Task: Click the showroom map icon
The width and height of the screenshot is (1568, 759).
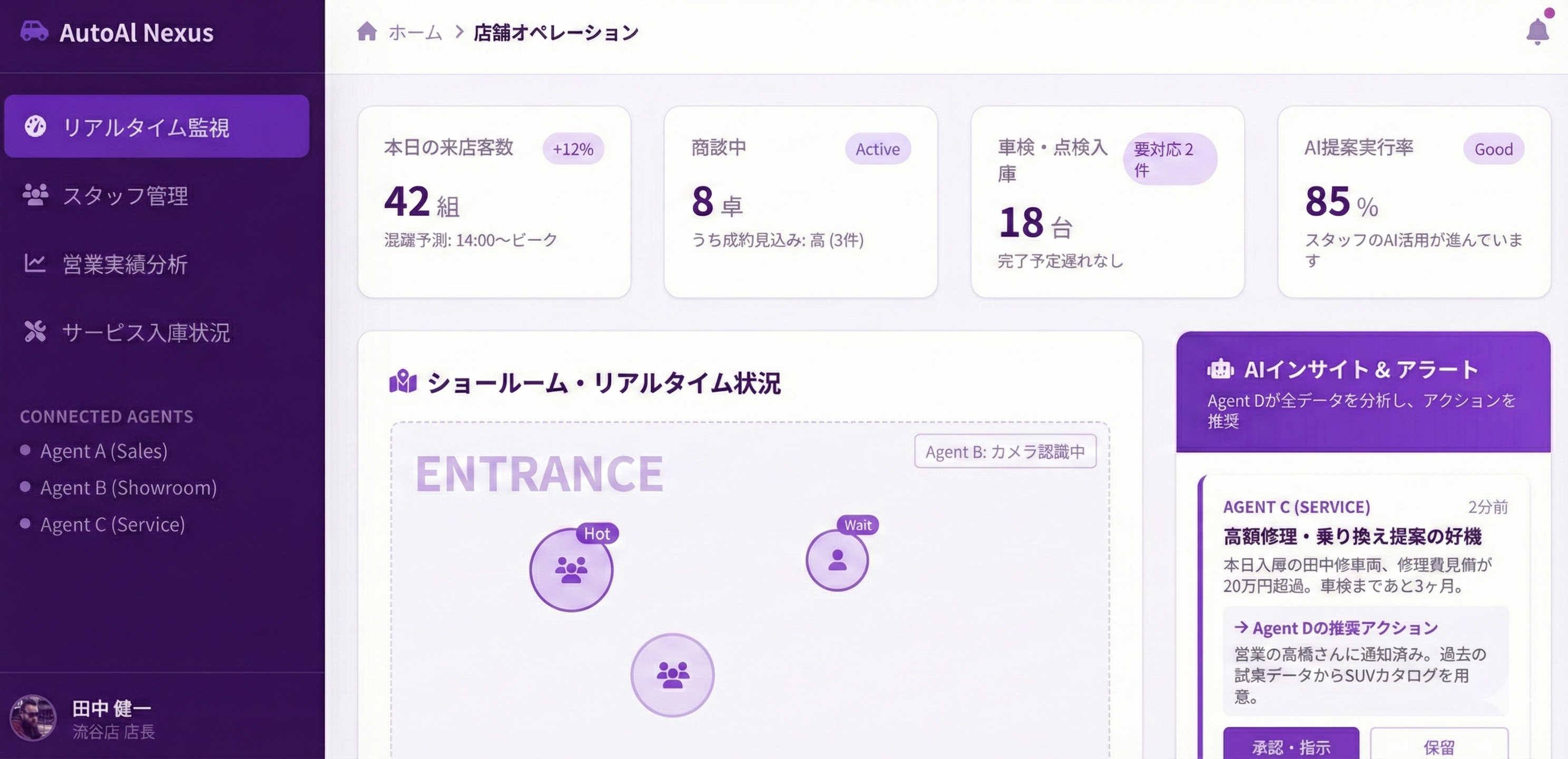Action: [x=403, y=383]
